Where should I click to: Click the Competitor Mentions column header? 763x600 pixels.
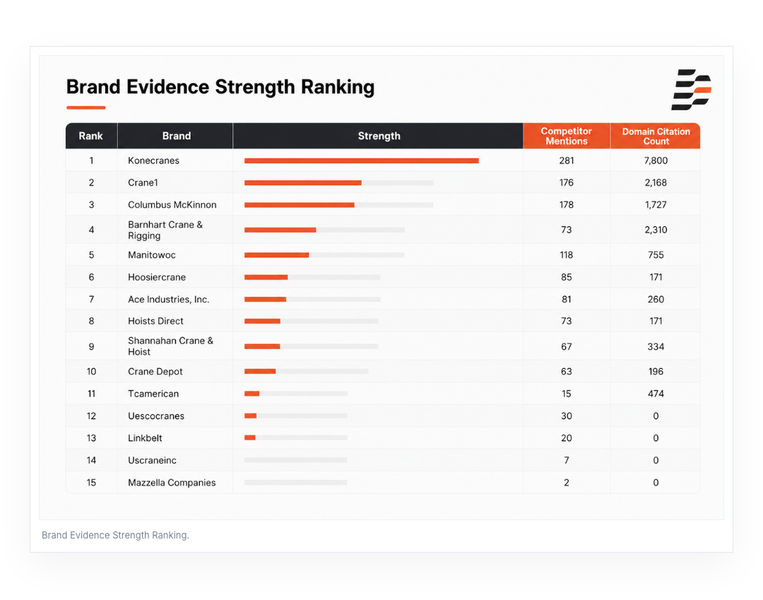[566, 136]
